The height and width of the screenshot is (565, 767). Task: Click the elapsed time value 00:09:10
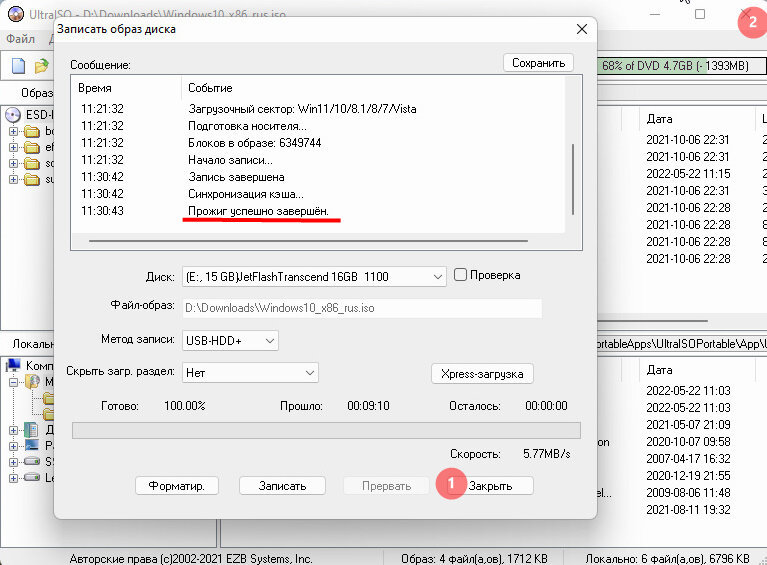[368, 406]
